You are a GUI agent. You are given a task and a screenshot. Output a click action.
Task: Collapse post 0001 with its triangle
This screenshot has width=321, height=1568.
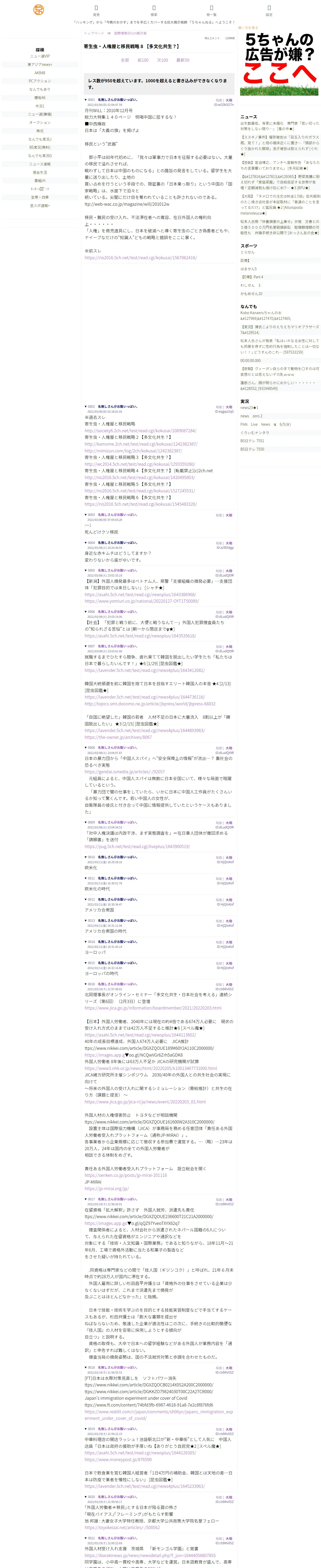[86, 100]
